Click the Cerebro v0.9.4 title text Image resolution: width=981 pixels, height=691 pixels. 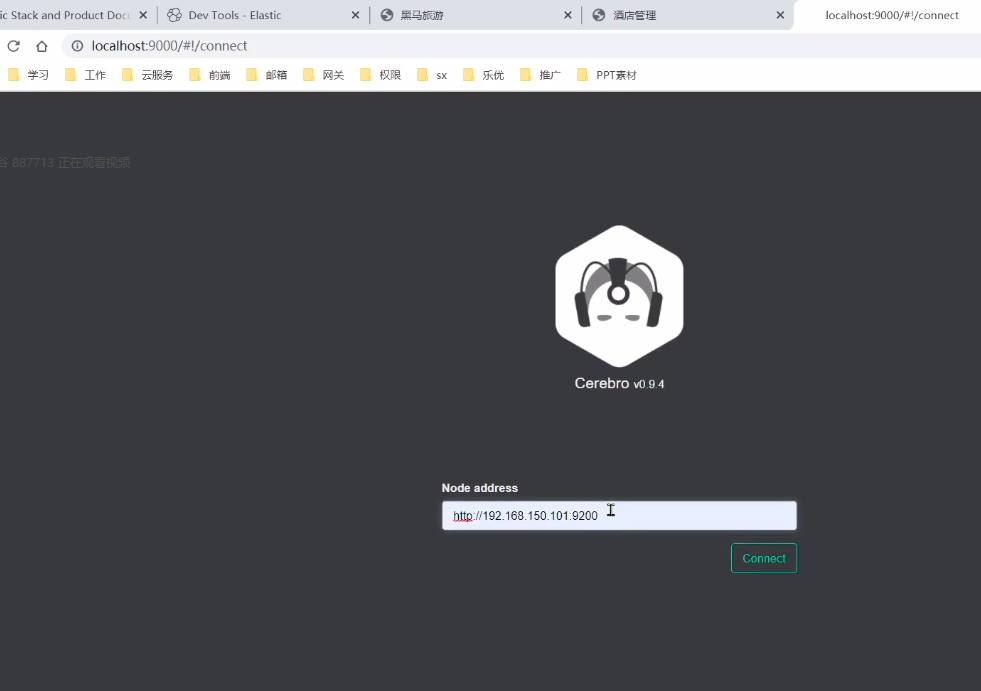[x=619, y=383]
